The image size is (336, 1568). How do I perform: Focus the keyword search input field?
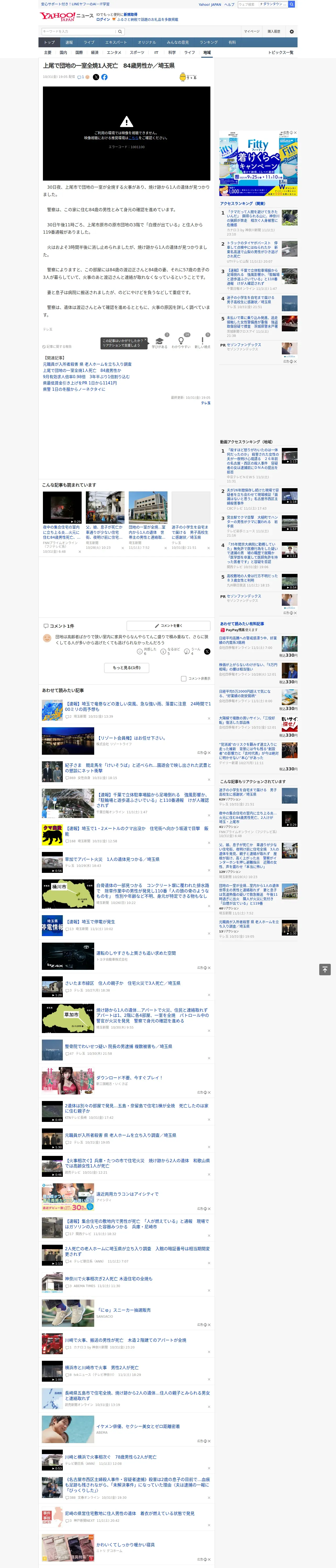[79, 32]
